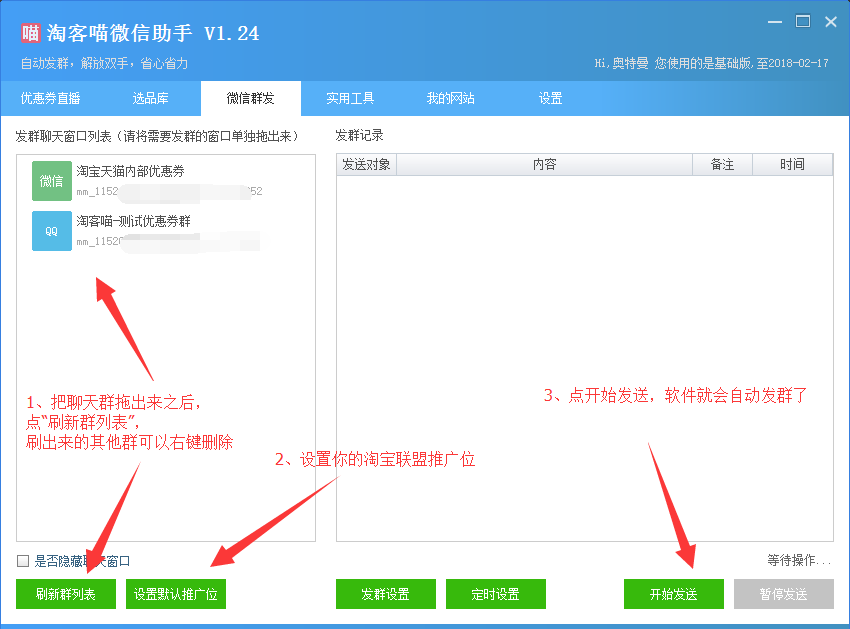Viewport: 850px width, 629px height.
Task: Start sending with 开始发送
Action: [674, 594]
